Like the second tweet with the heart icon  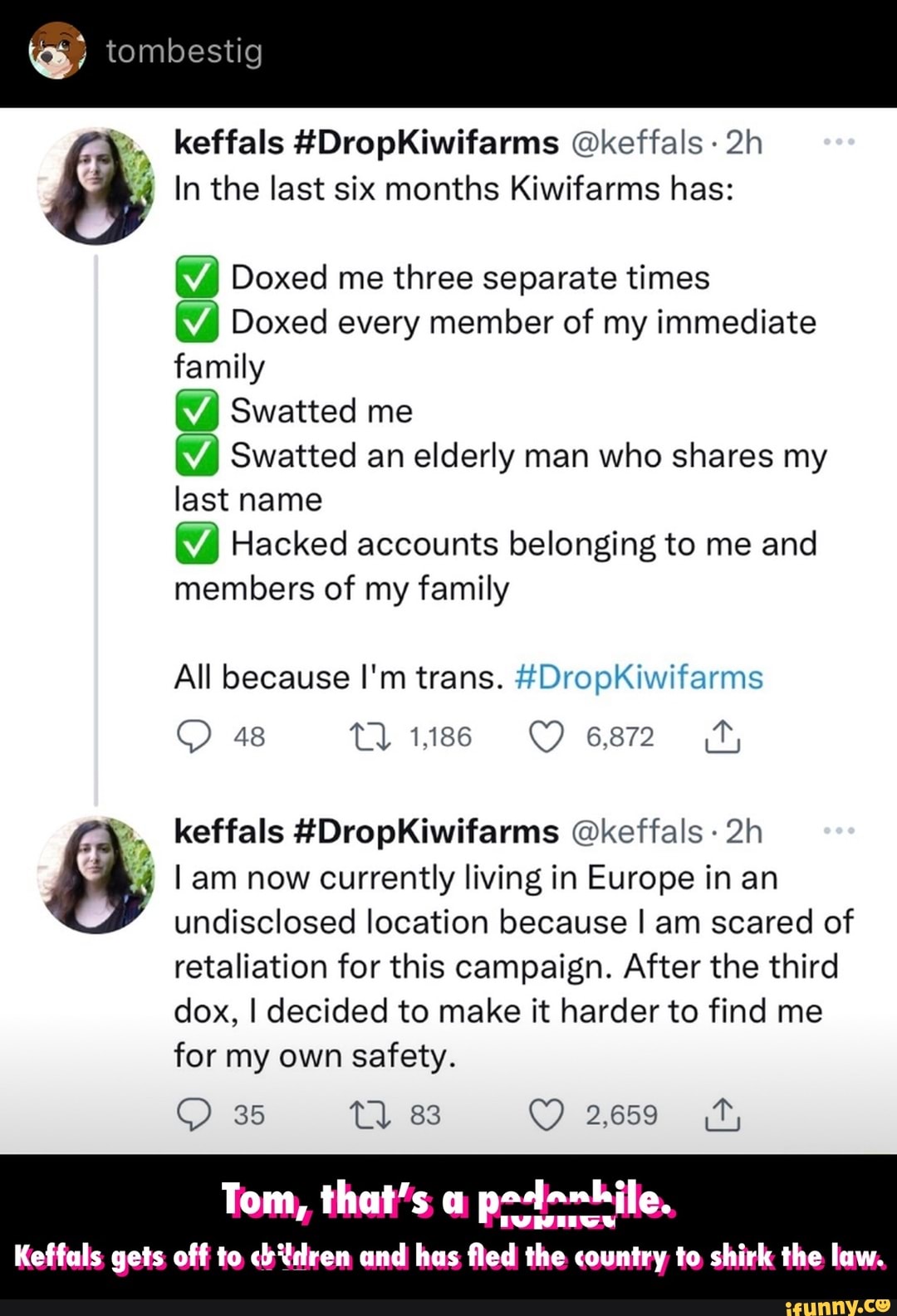tap(547, 1115)
